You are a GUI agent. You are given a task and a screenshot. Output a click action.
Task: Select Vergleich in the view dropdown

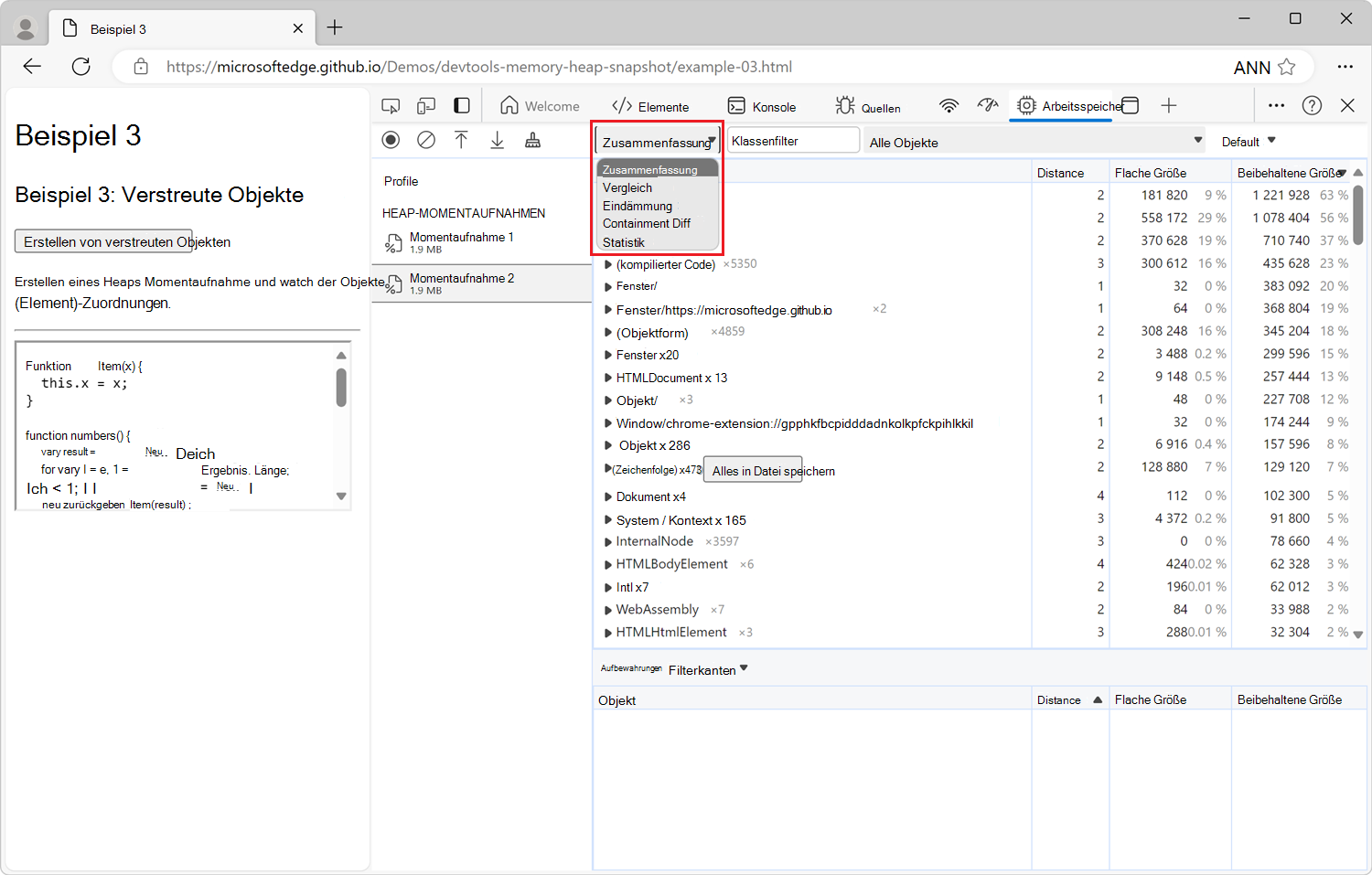(627, 188)
